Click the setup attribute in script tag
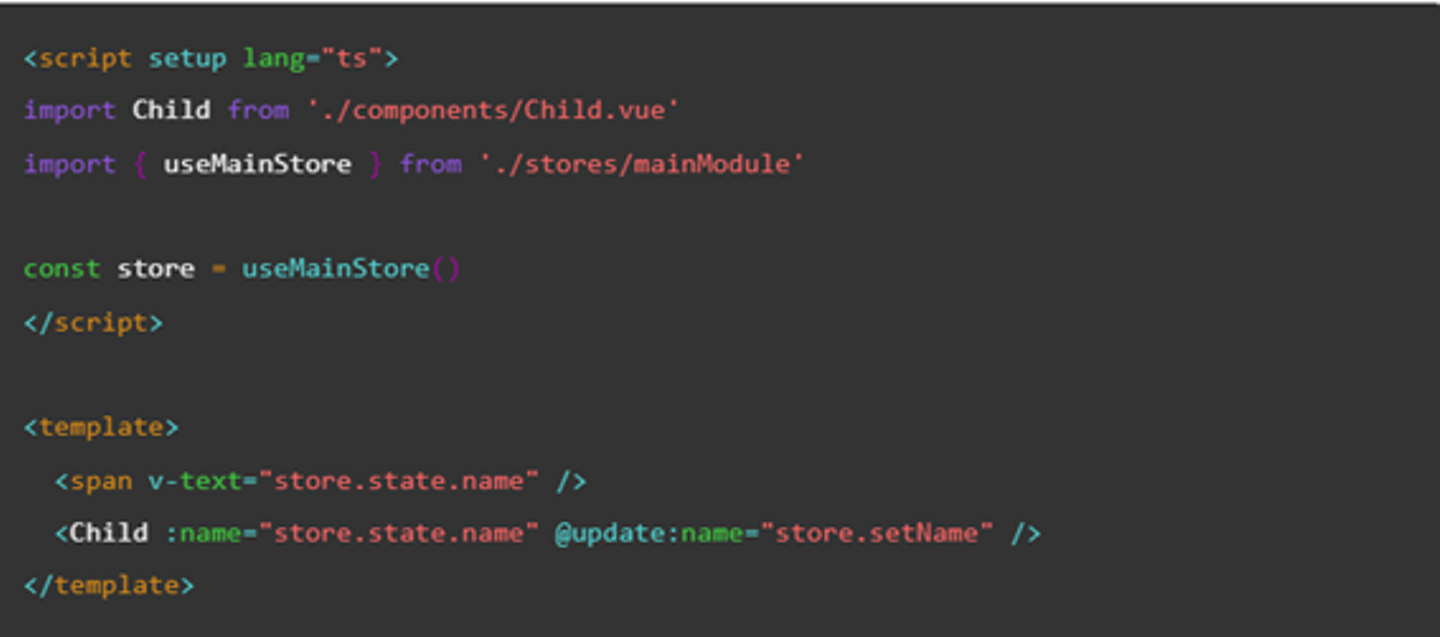This screenshot has height=637, width=1440. (187, 59)
